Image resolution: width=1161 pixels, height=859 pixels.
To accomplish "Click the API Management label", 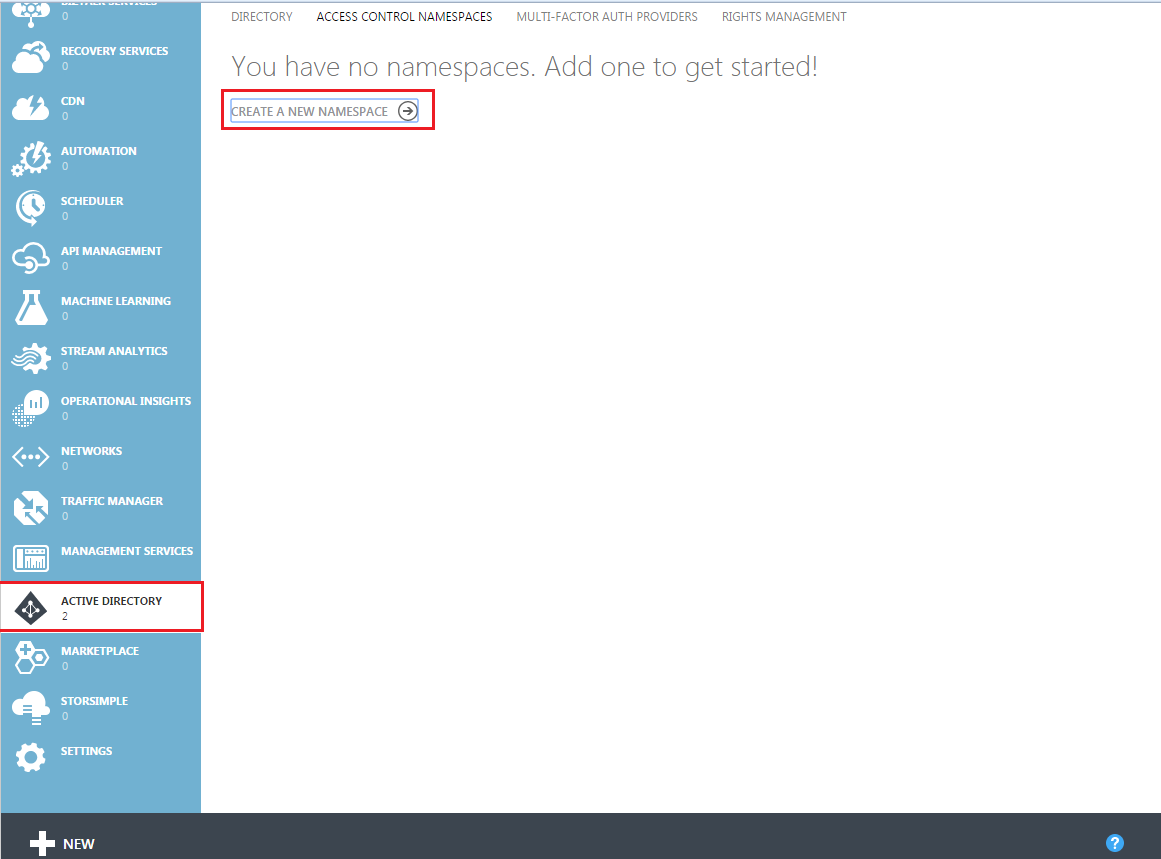I will (111, 251).
